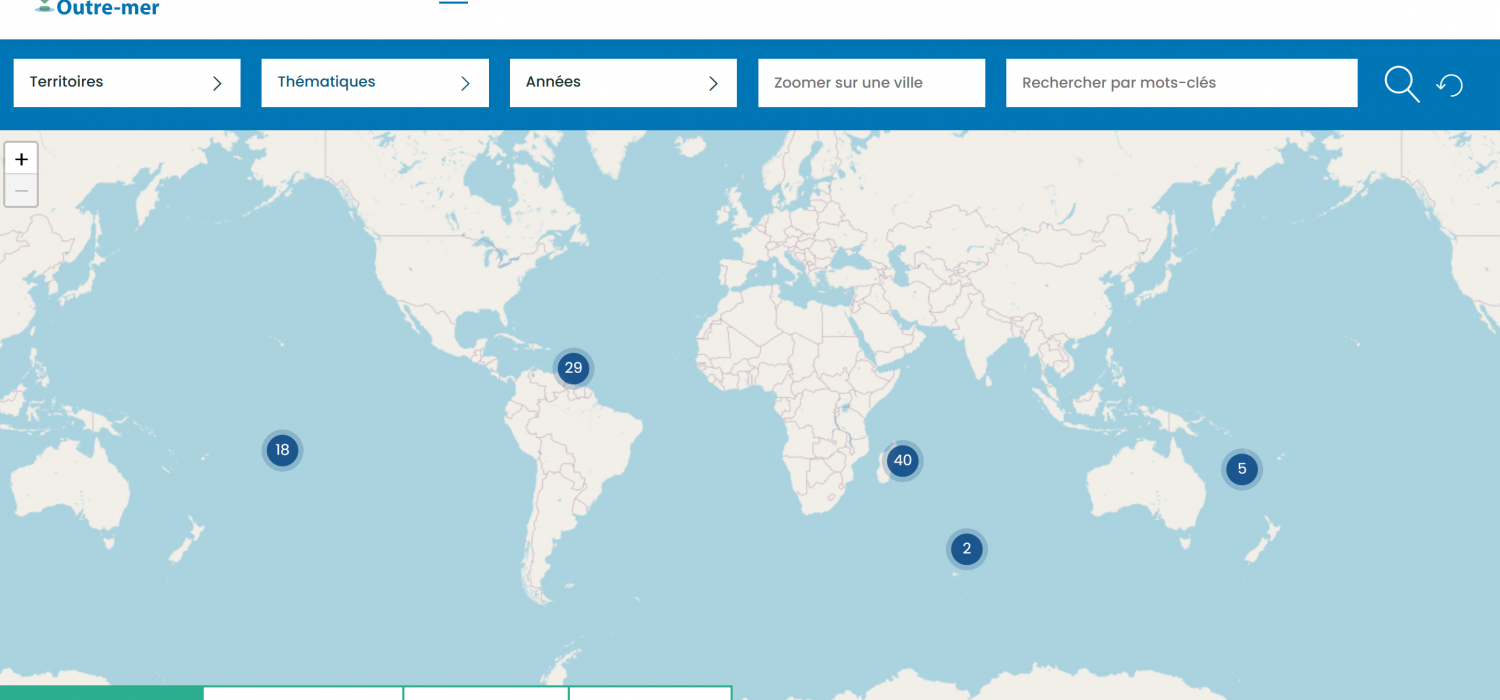Open the cluster marker labeled 40
This screenshot has height=700, width=1500.
pos(903,460)
